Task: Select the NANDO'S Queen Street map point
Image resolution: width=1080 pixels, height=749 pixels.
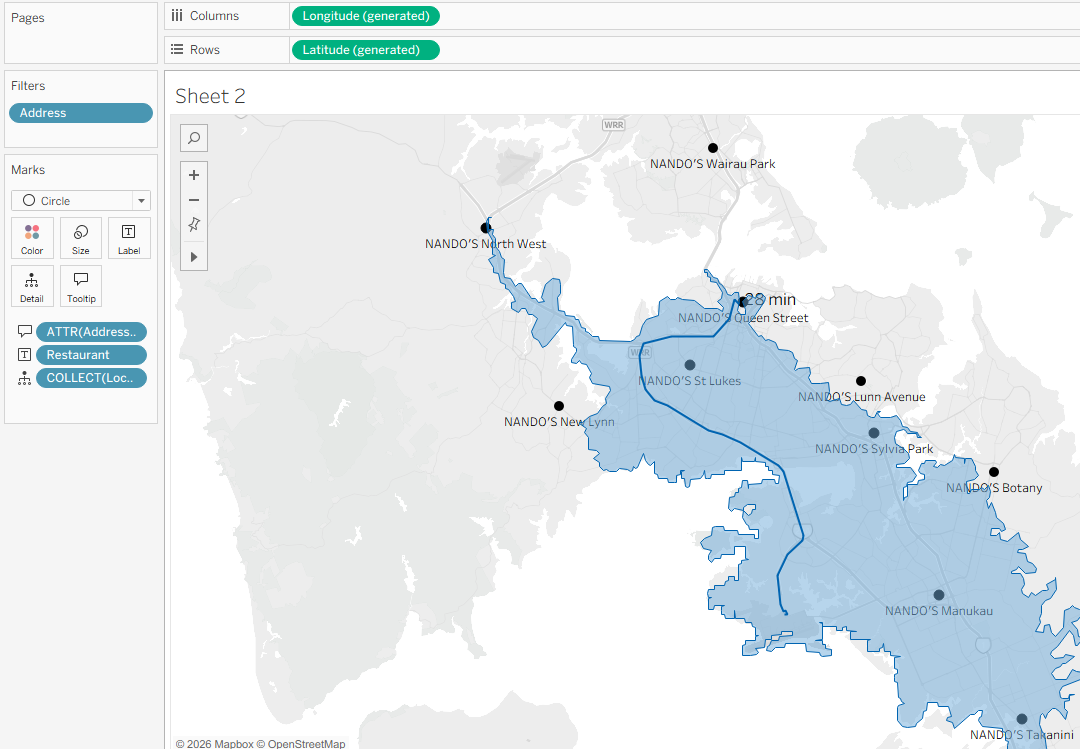Action: point(742,302)
